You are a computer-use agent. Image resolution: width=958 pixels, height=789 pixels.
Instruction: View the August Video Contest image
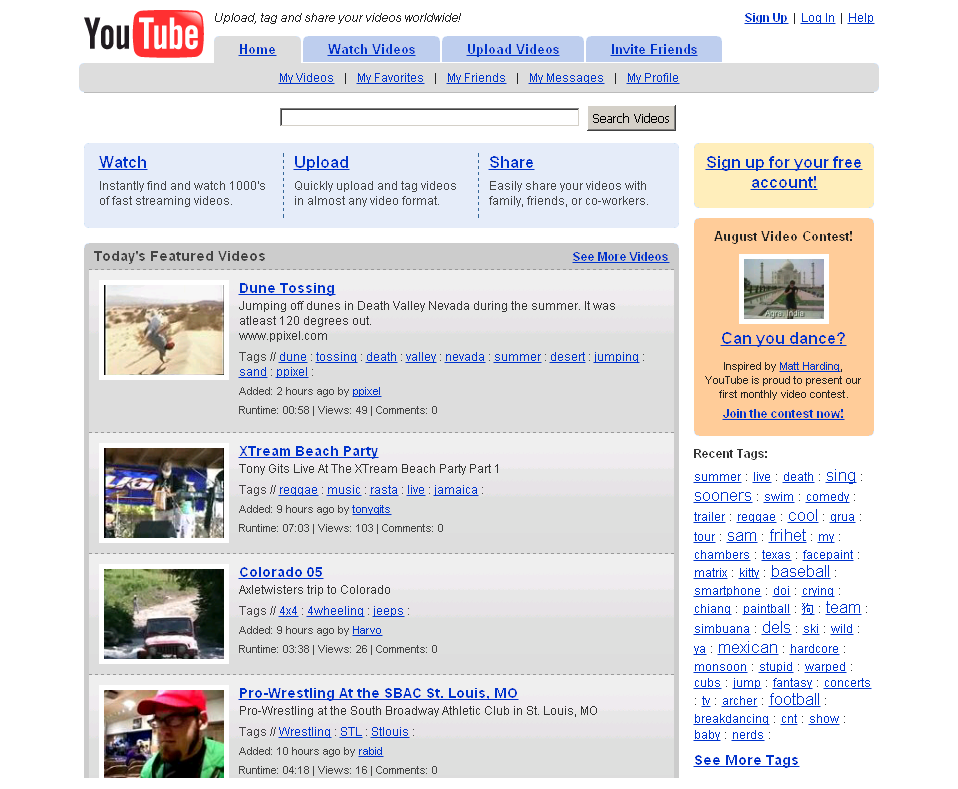click(783, 289)
